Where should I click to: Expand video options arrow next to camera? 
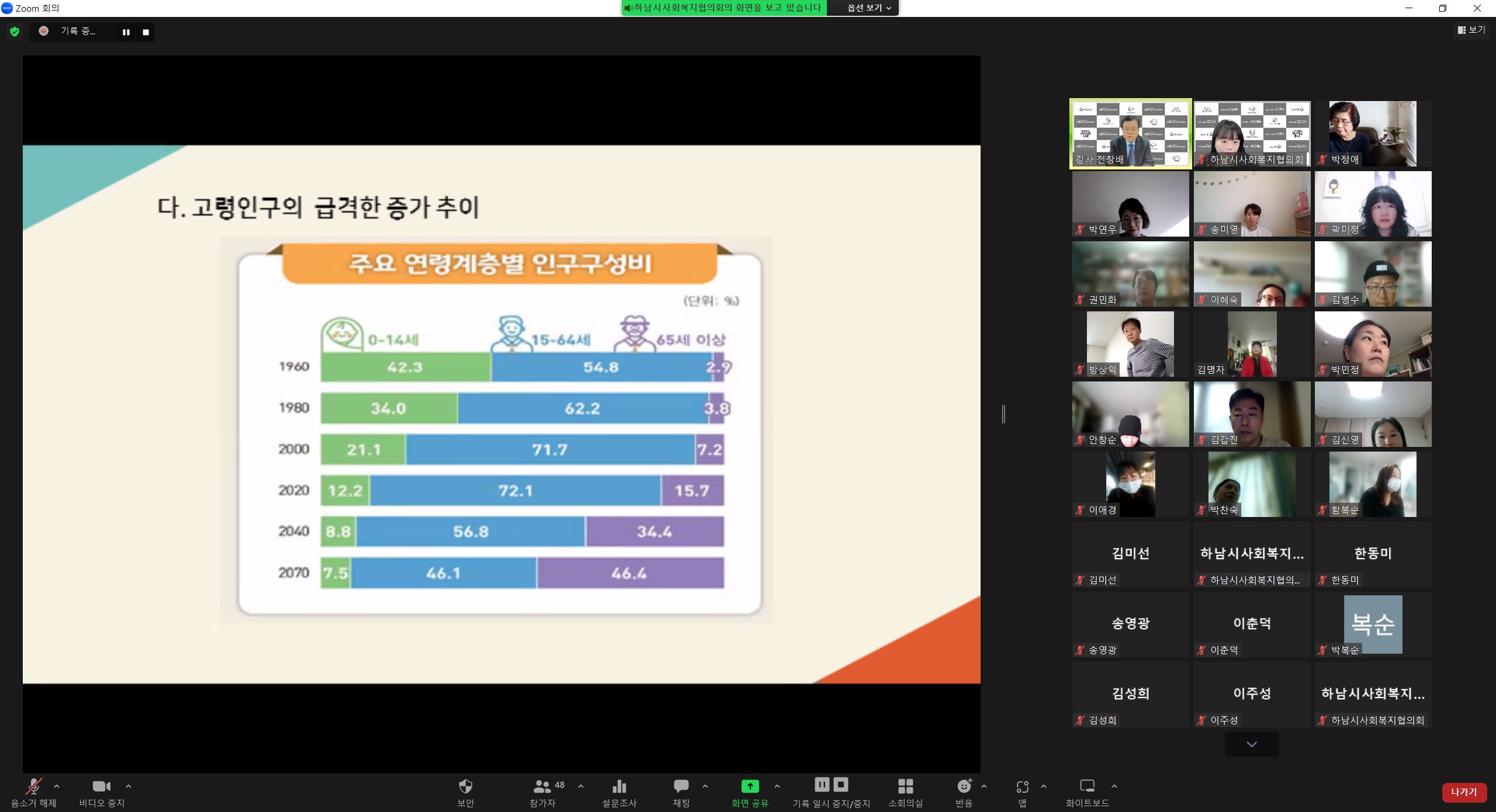pyautogui.click(x=129, y=786)
